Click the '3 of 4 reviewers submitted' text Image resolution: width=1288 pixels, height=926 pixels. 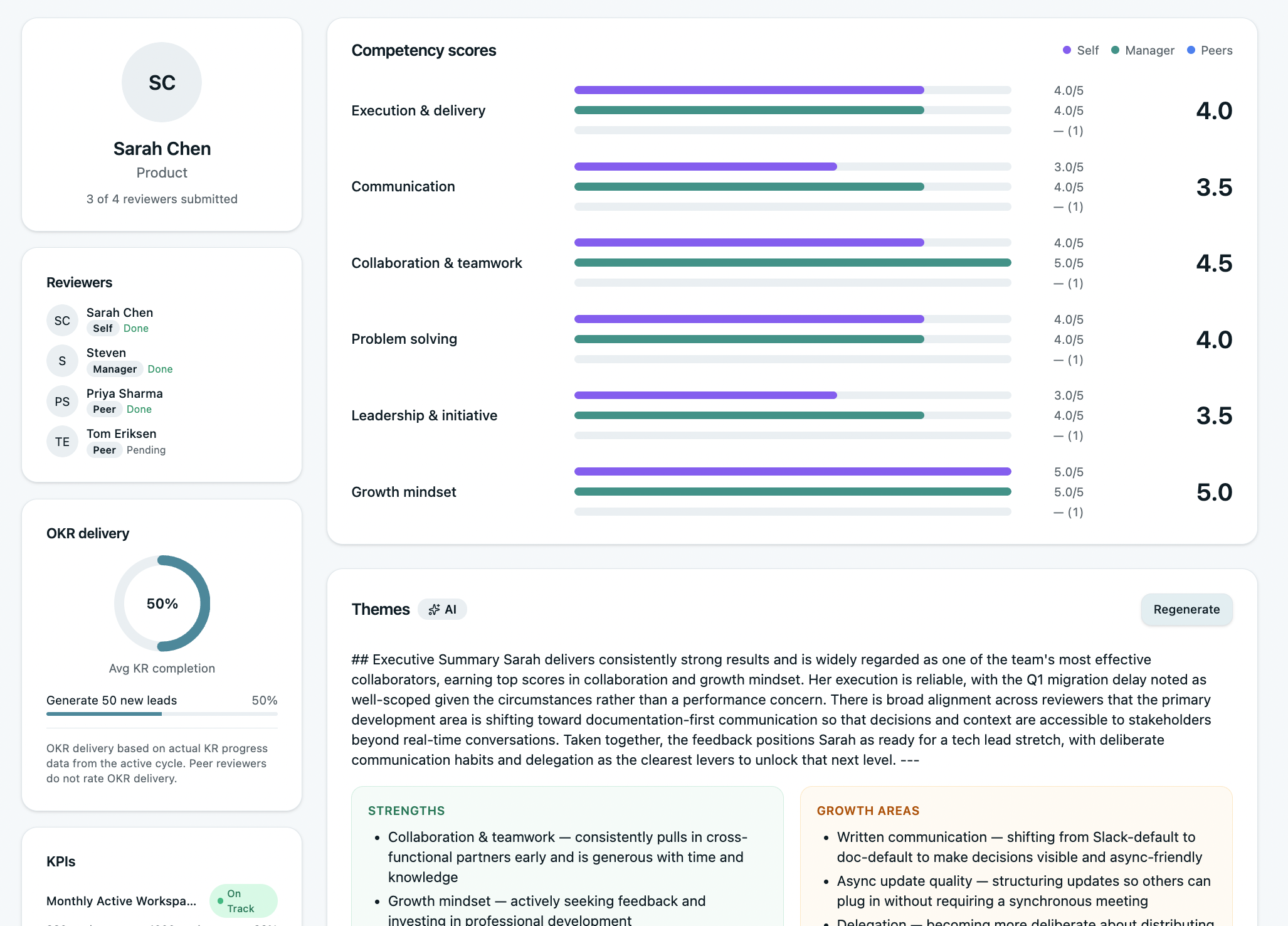pyautogui.click(x=162, y=199)
